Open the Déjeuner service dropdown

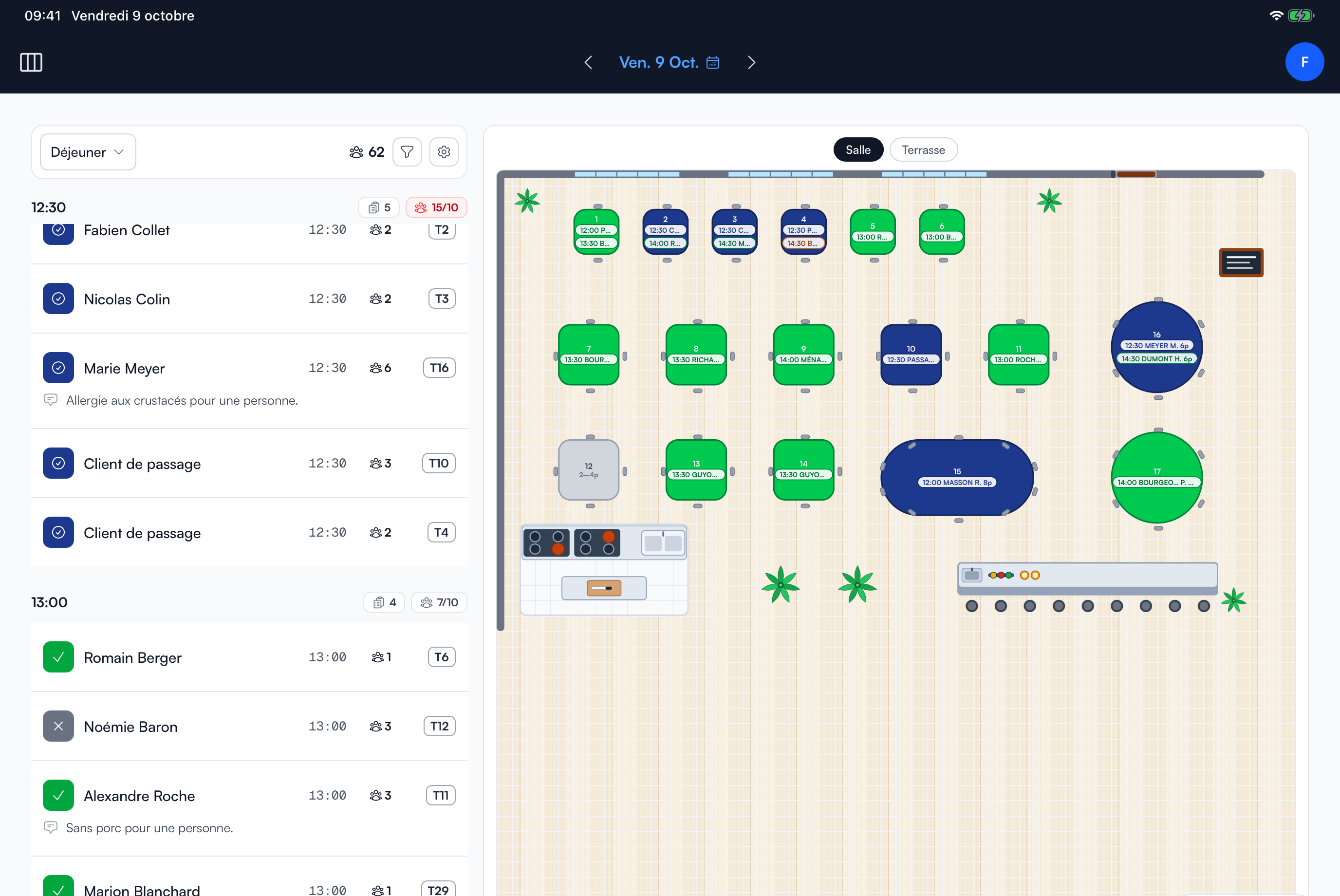[88, 152]
